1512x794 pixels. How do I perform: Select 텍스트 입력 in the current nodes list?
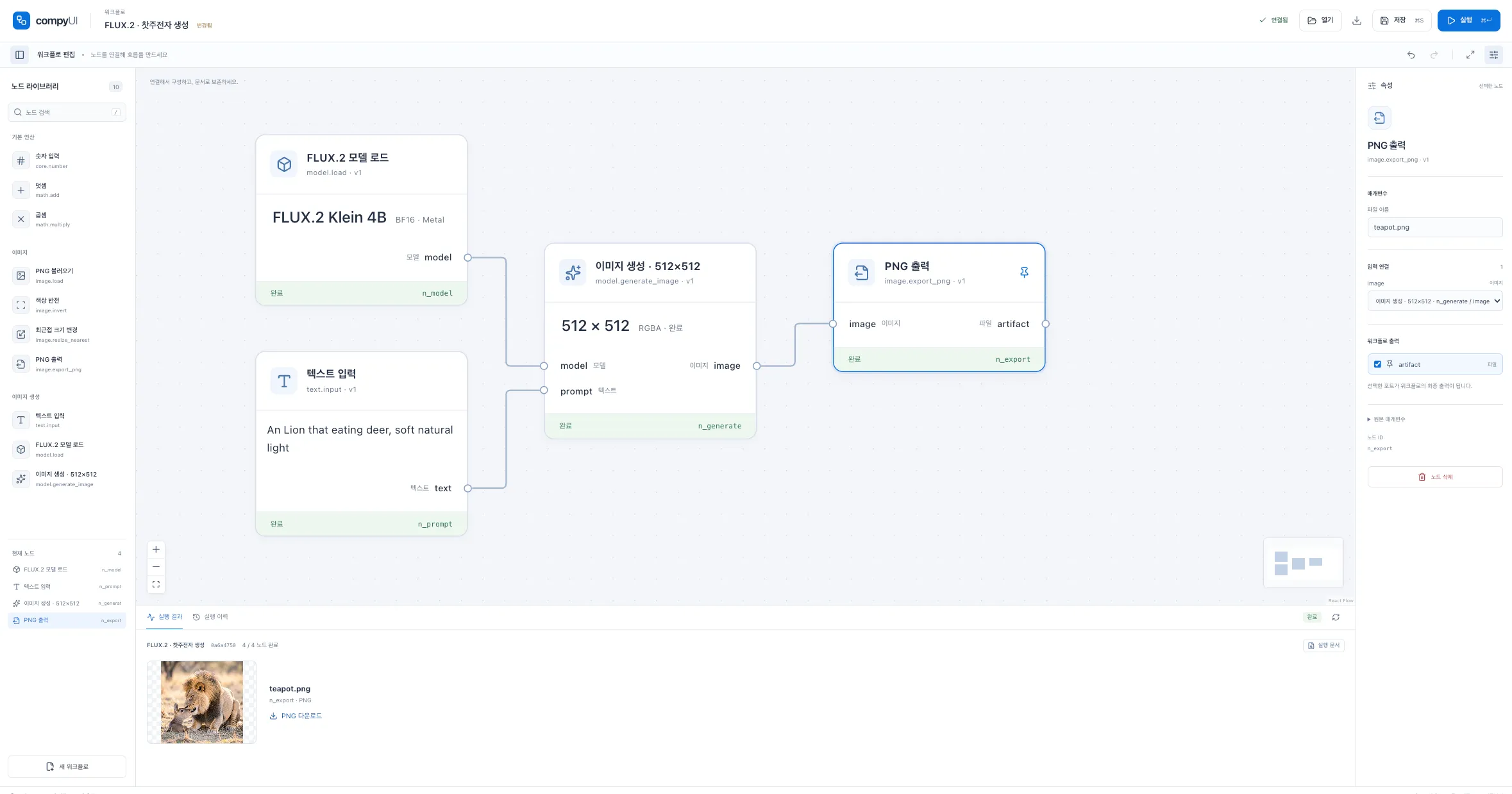click(x=67, y=586)
